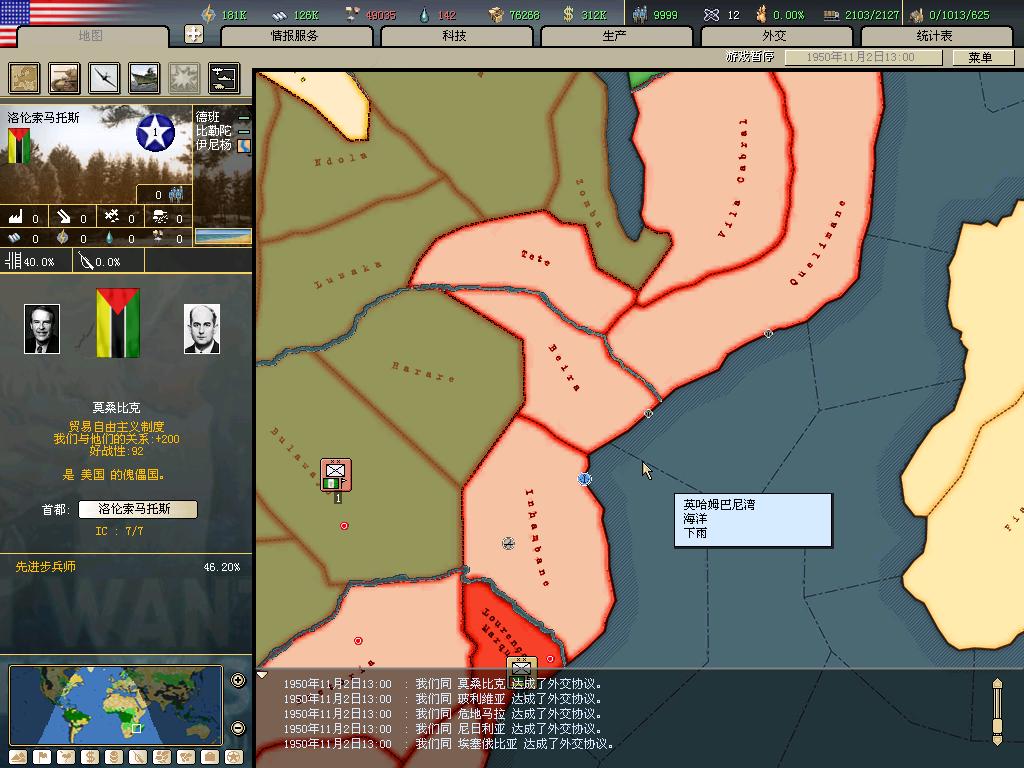The image size is (1024, 768).
Task: Click the small Mozambique flag under province name
Action: coord(19,145)
